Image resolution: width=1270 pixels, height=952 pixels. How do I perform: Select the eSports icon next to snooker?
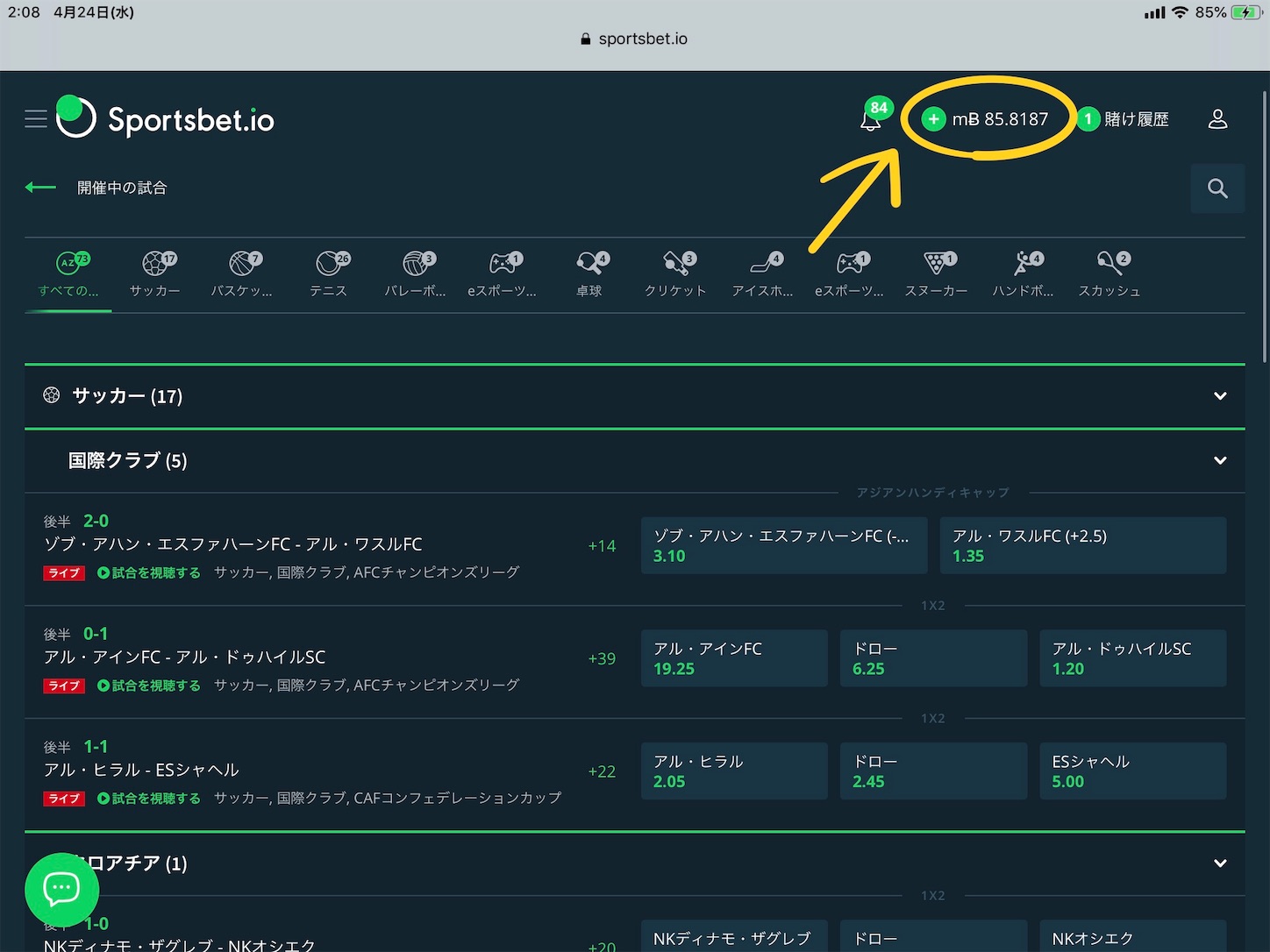point(850,262)
